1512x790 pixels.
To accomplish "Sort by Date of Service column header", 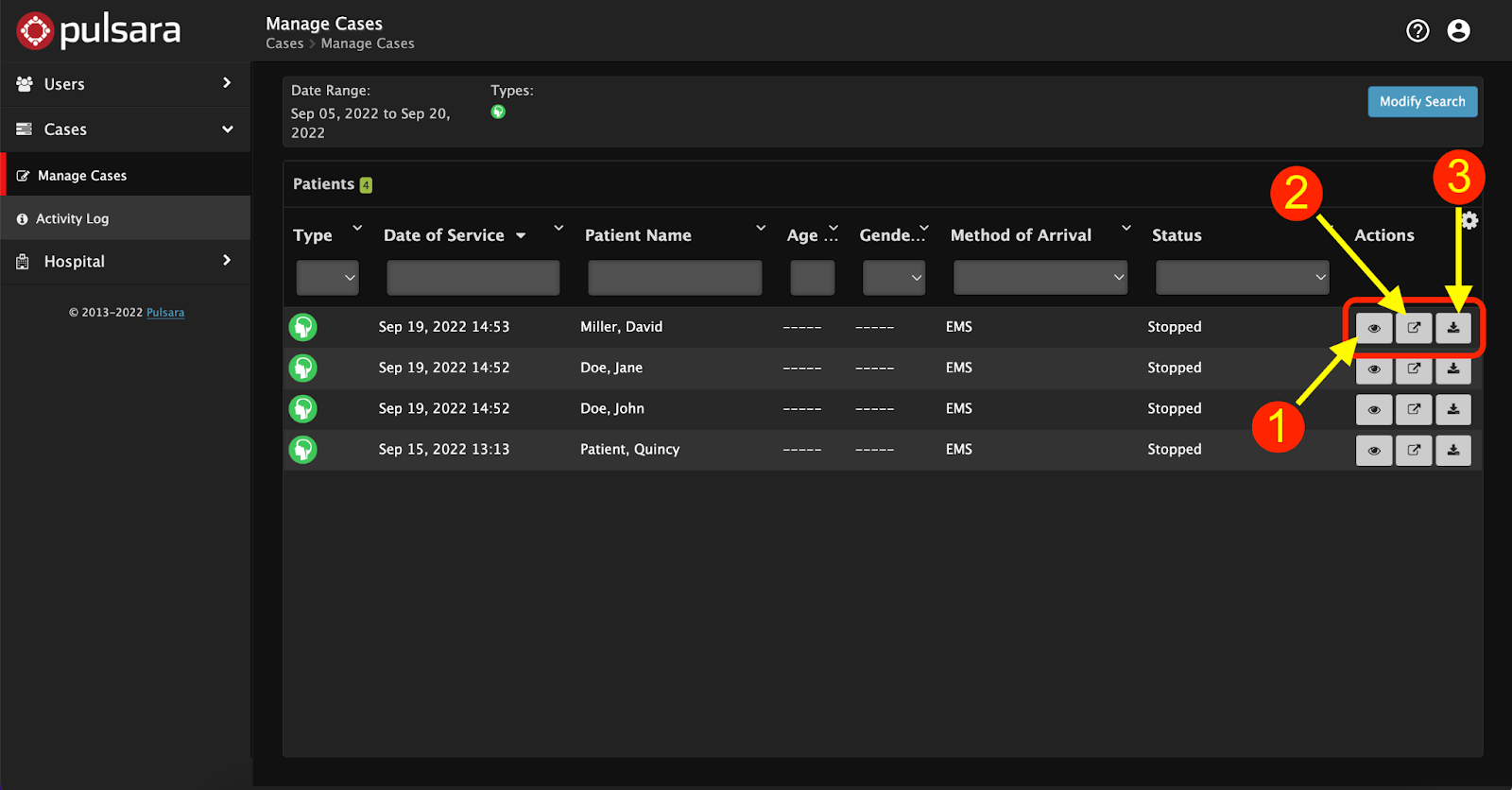I will point(444,235).
